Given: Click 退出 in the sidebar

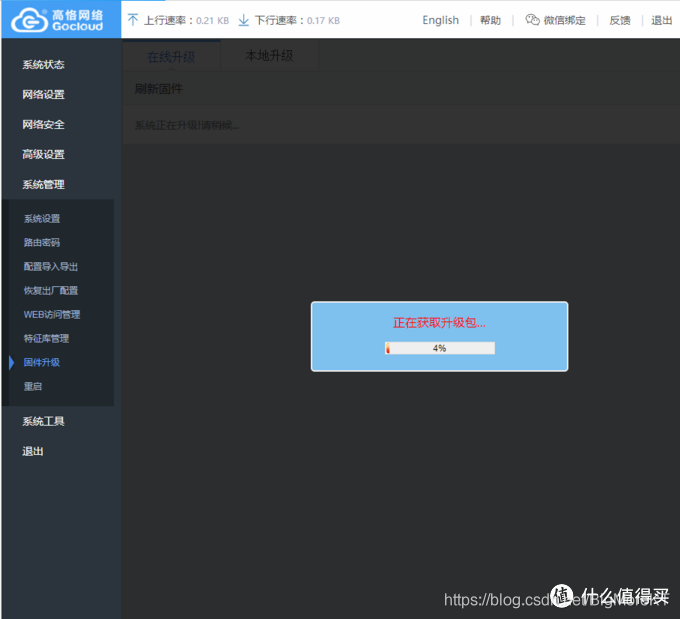Looking at the screenshot, I should 33,451.
